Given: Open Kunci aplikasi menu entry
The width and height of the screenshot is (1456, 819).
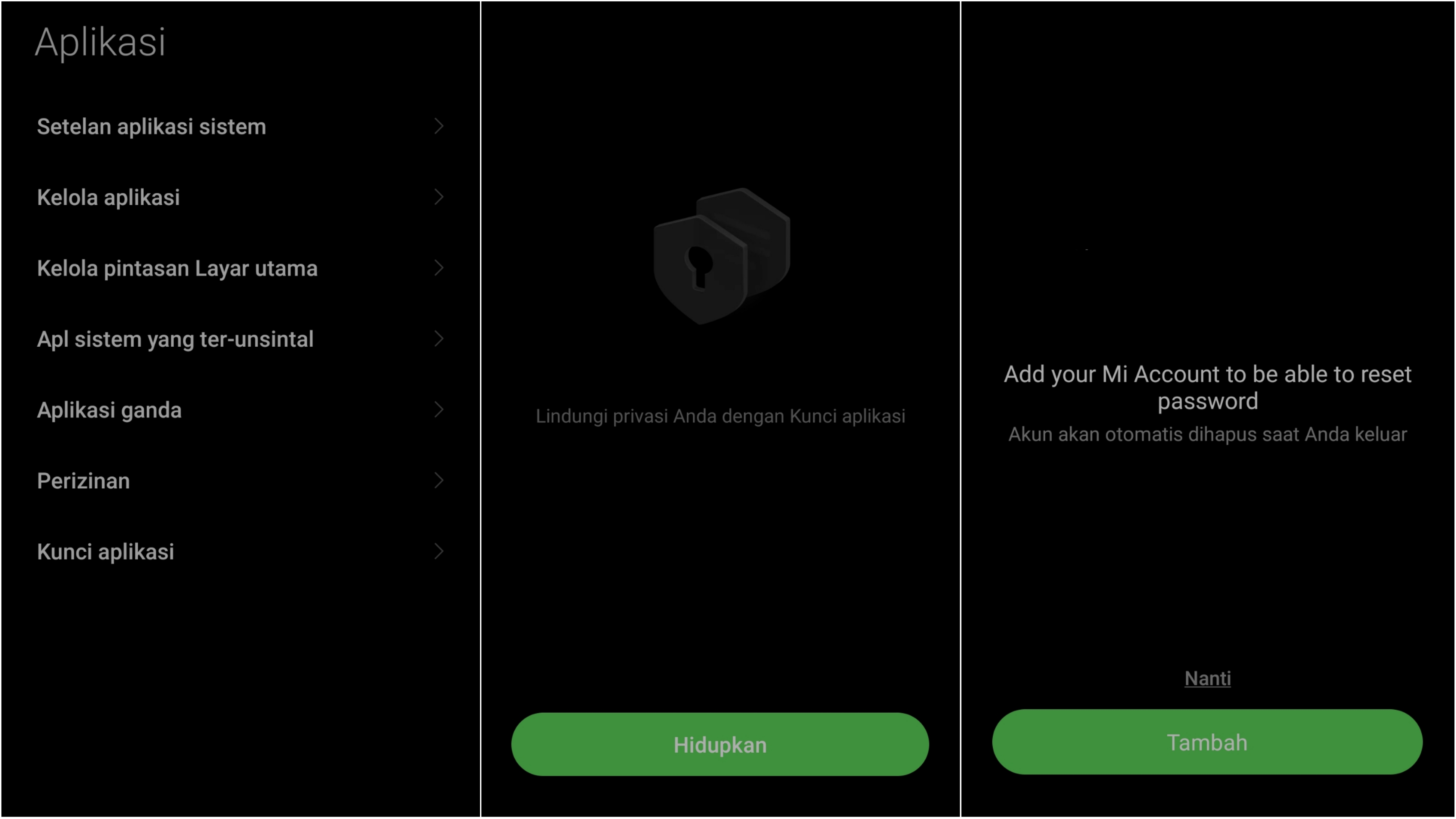Looking at the screenshot, I should pos(240,551).
